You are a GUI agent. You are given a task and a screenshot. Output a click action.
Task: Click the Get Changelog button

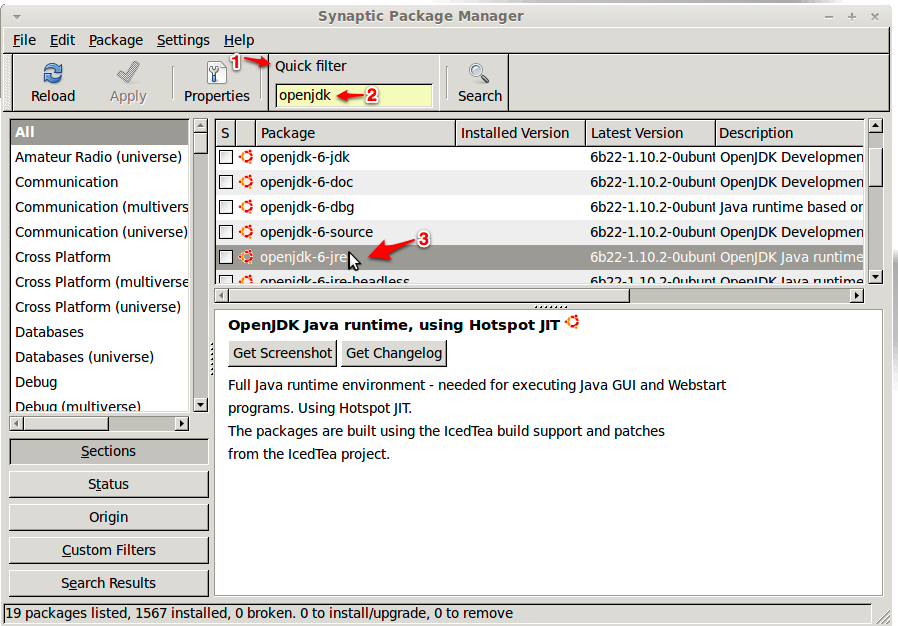point(394,353)
